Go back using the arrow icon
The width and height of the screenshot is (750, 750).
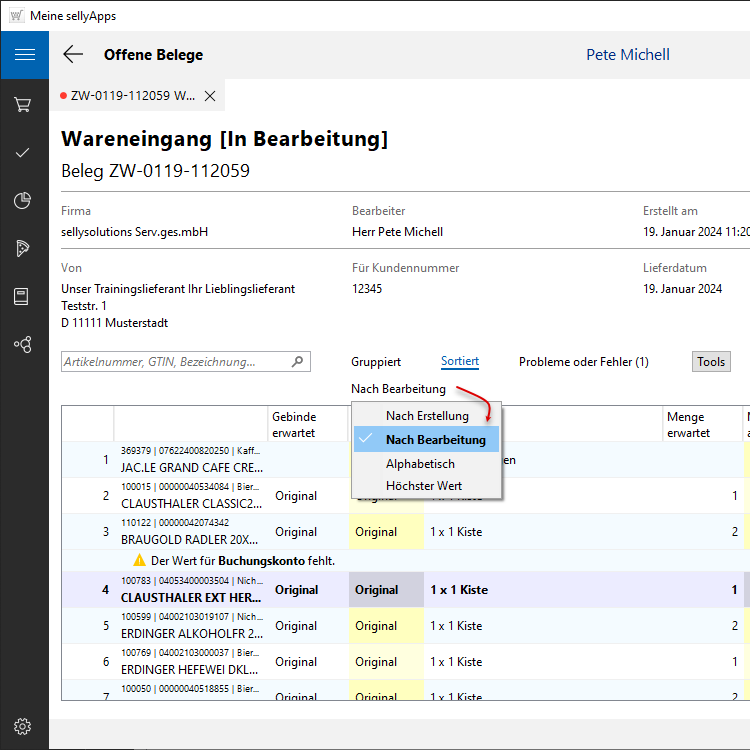[73, 55]
